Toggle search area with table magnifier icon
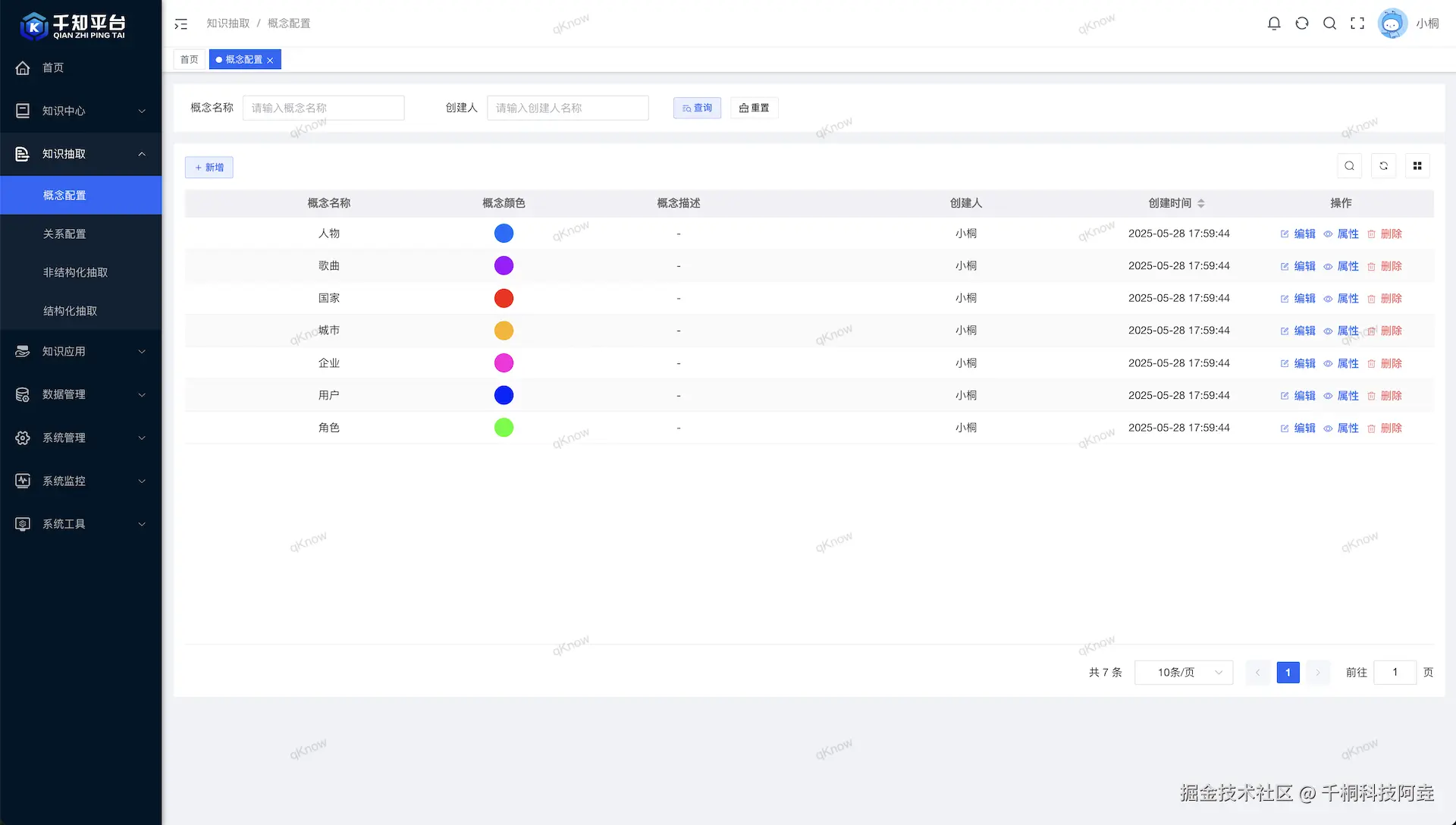This screenshot has height=825, width=1456. click(x=1349, y=166)
